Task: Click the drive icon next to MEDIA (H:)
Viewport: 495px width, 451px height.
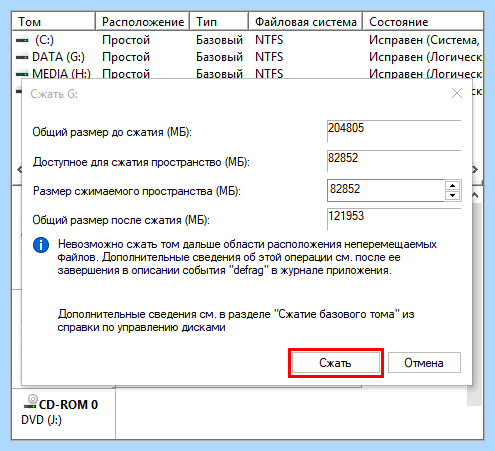Action: pyautogui.click(x=22, y=74)
